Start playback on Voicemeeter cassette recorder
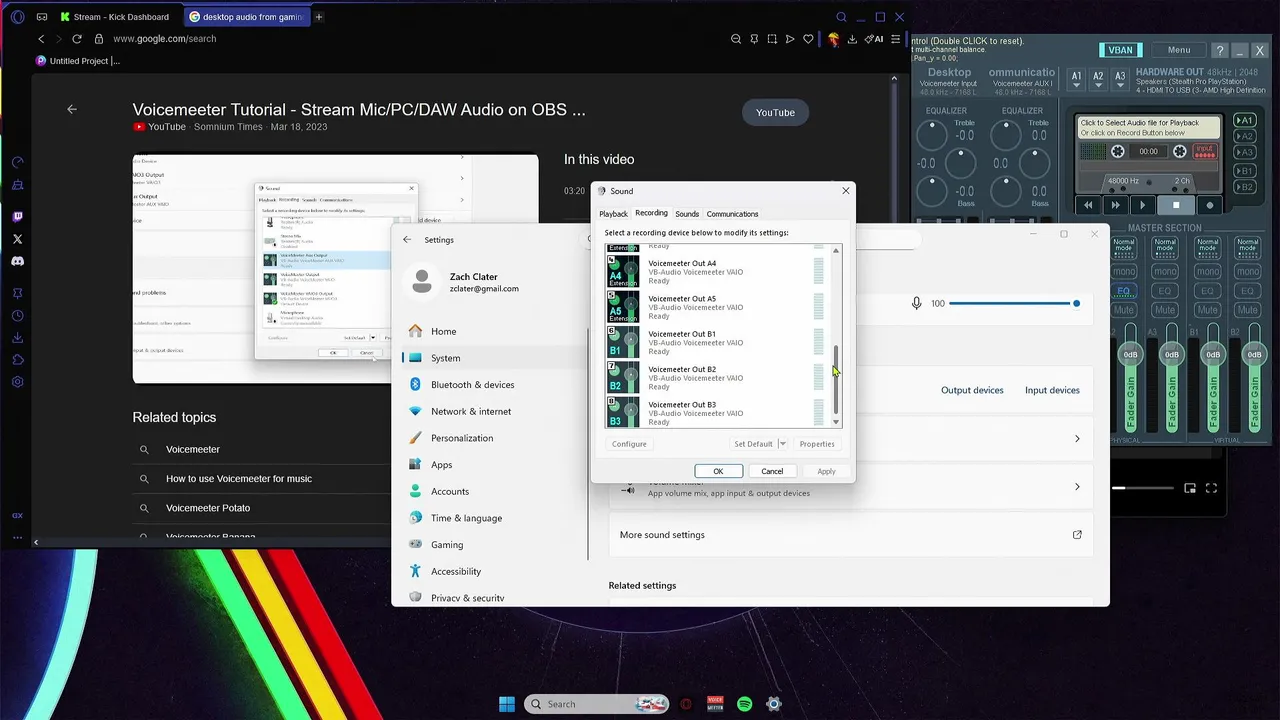Screen dimensions: 1280x720 click(1142, 205)
